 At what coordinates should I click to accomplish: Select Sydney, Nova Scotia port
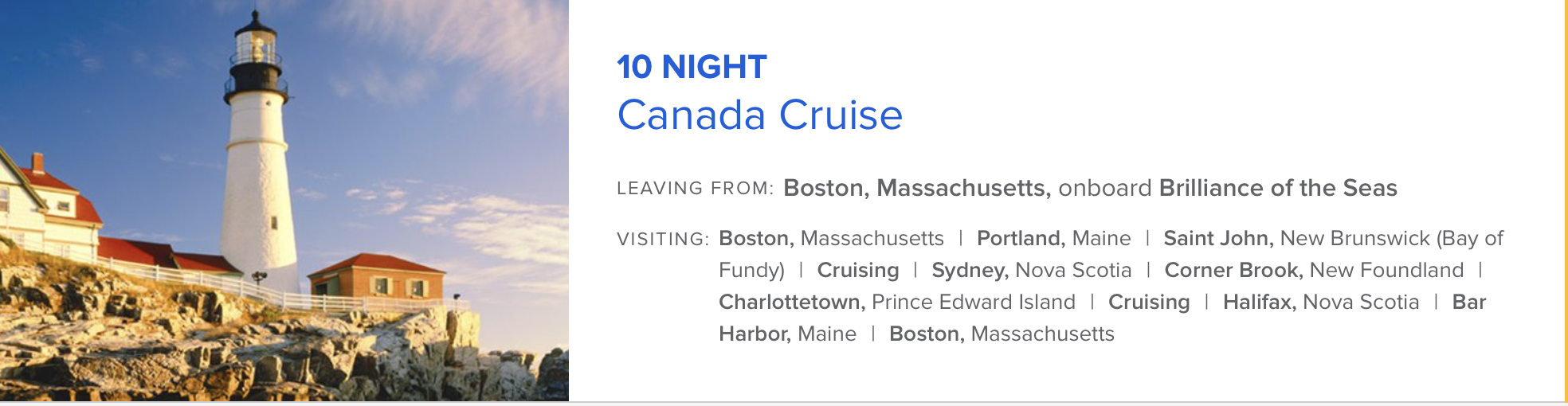point(1032,270)
